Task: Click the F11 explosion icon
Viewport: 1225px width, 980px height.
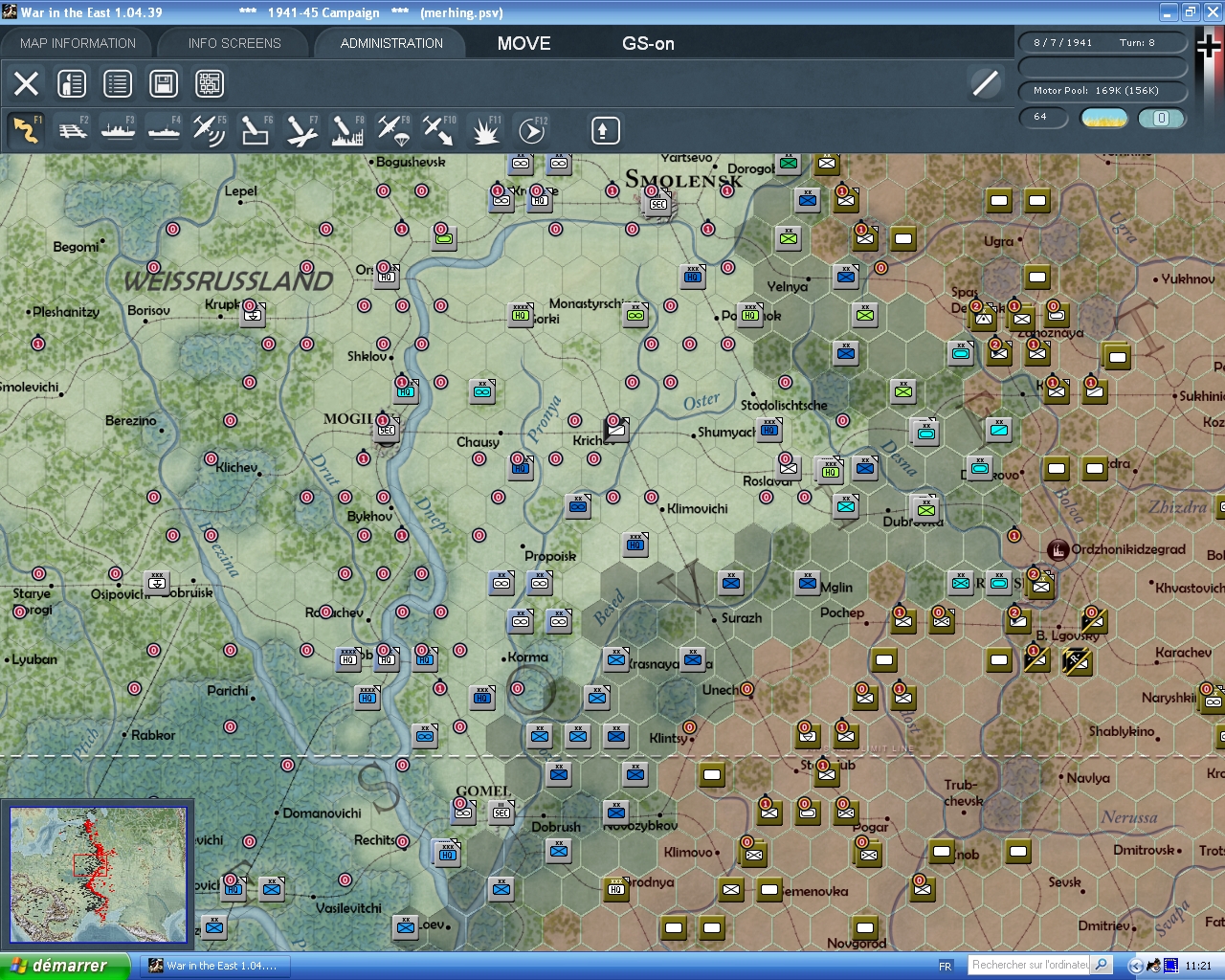Action: (485, 130)
